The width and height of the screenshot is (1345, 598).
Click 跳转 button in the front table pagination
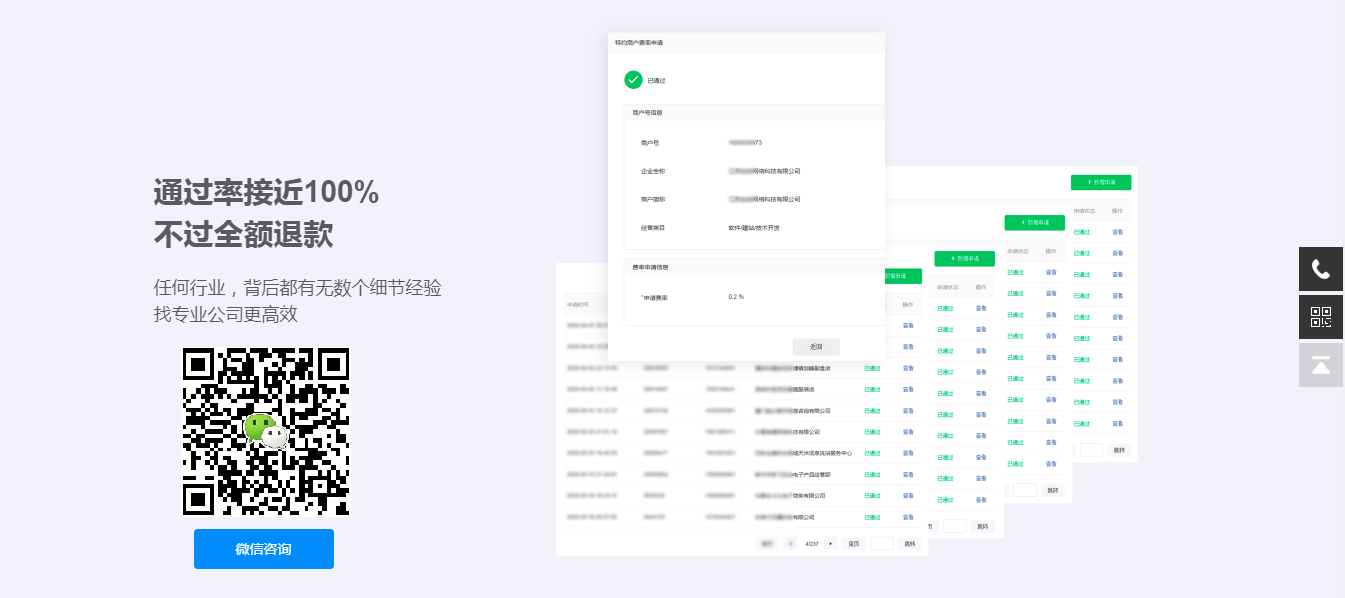909,543
